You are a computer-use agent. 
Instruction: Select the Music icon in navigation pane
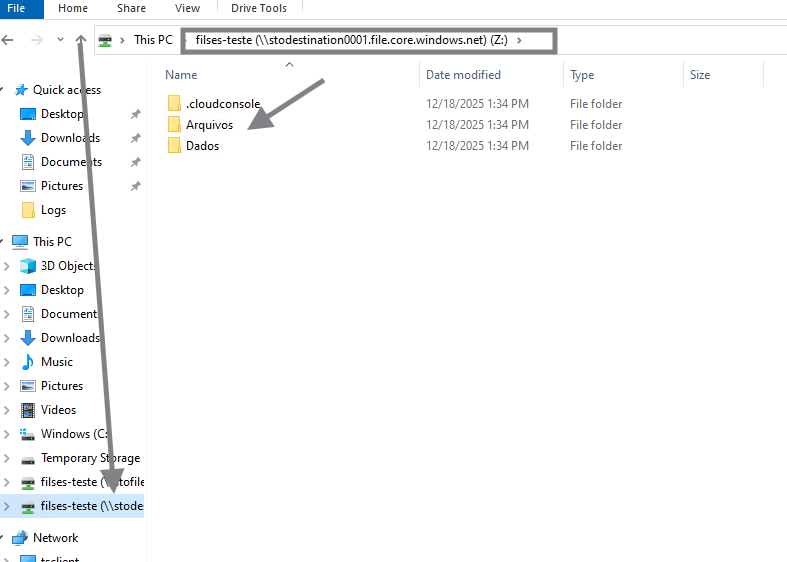[28, 362]
